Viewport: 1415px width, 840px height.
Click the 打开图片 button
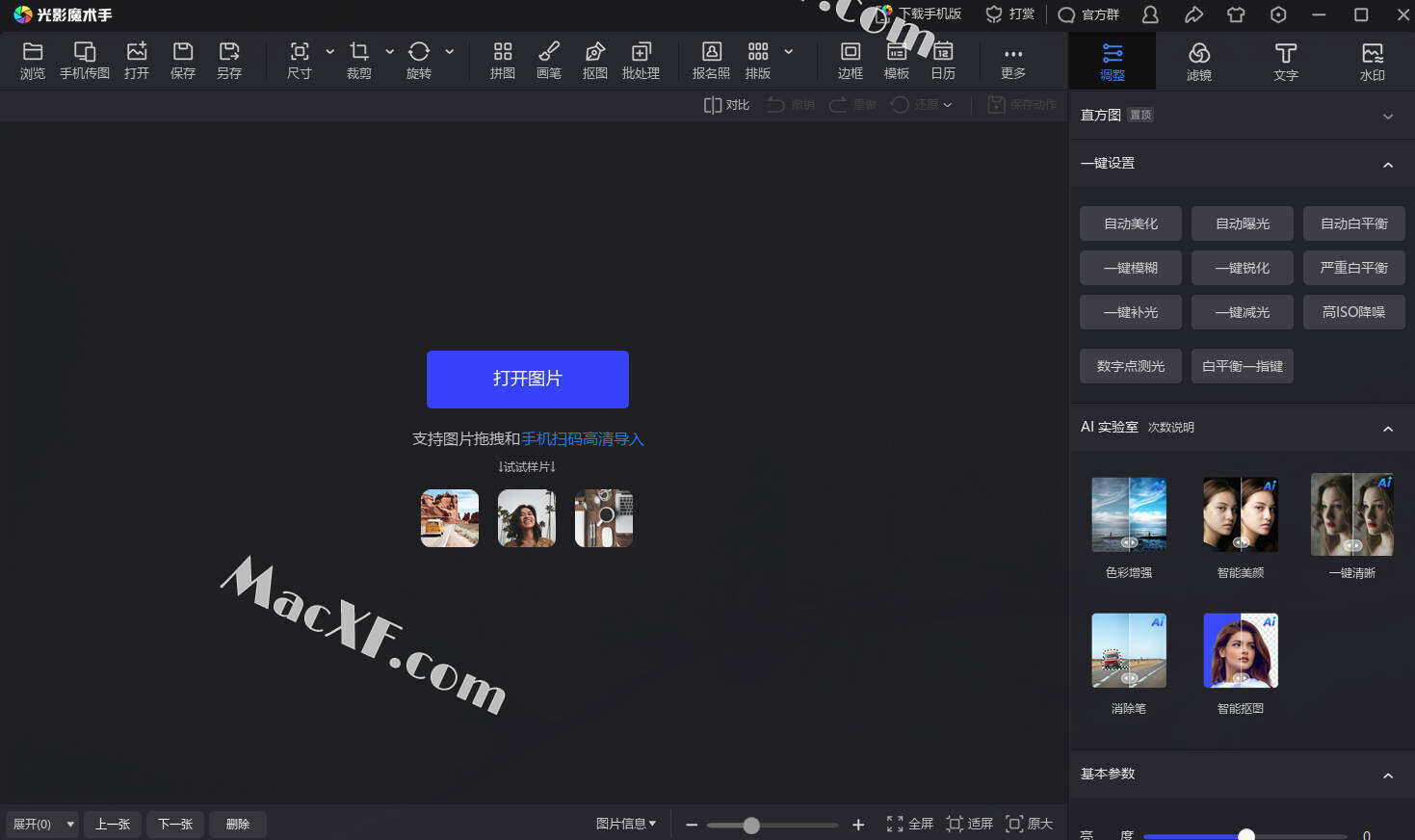click(527, 379)
